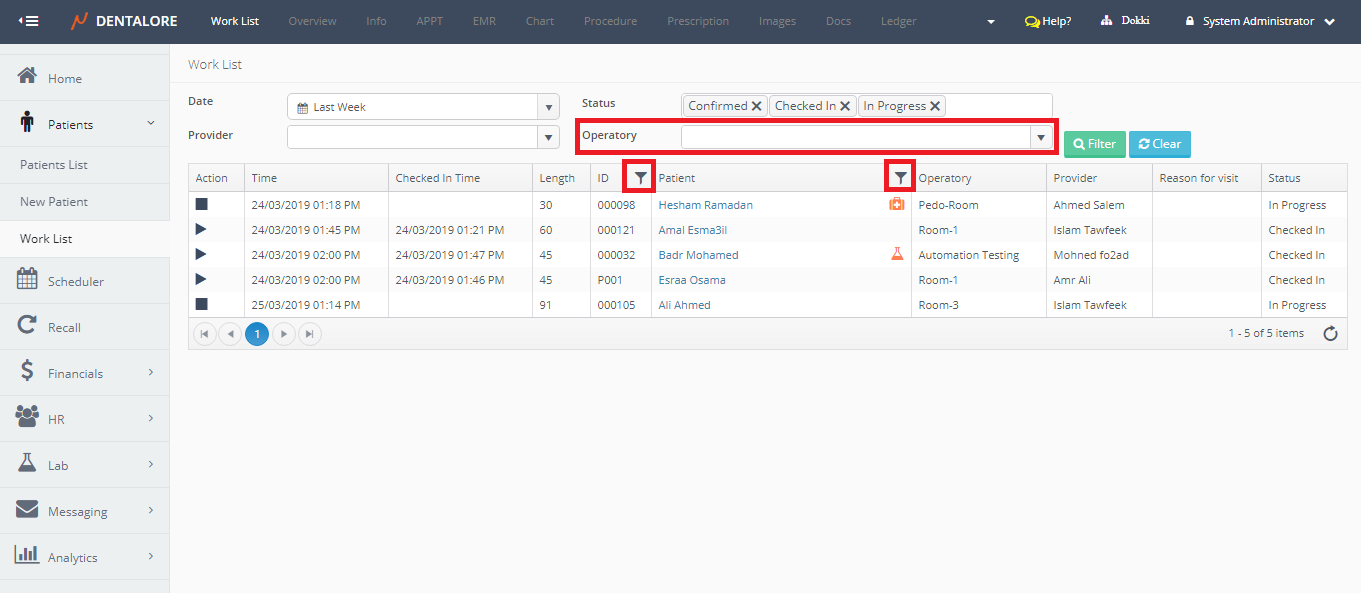Open the Scheduler sidebar item
Screen dimensions: 1361x593
75,281
